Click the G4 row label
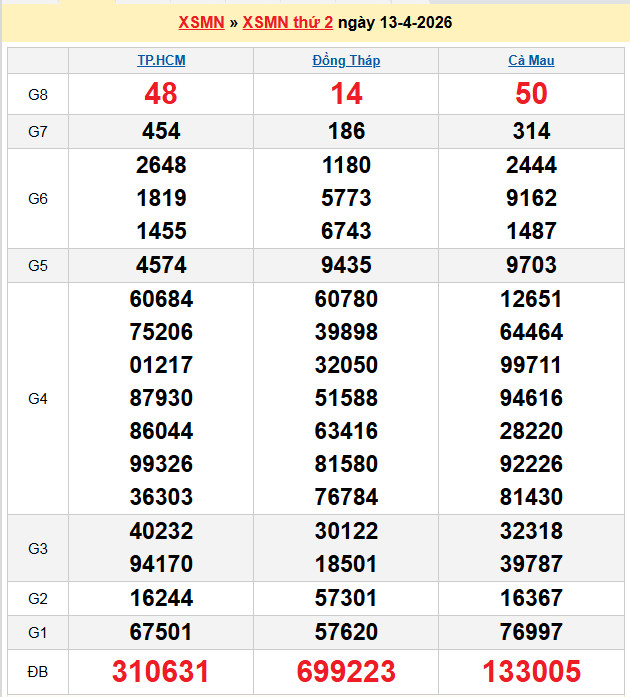Screen dimensions: 630x697 [x=38, y=398]
